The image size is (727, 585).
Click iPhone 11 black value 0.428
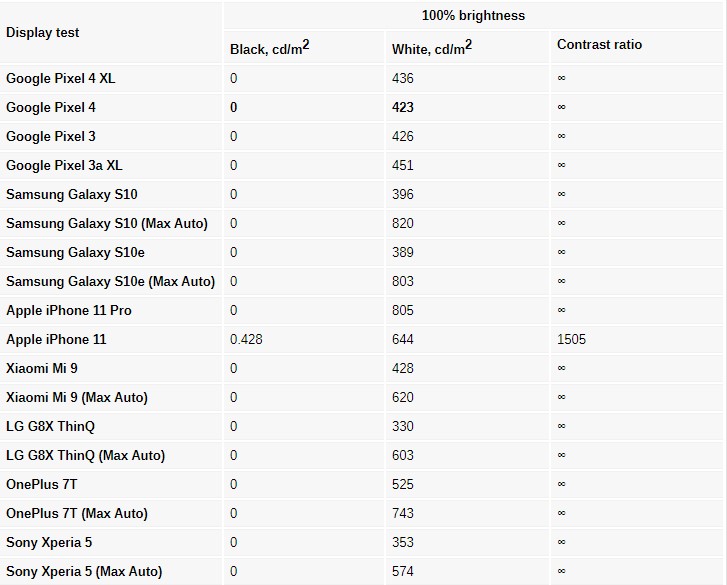click(246, 339)
